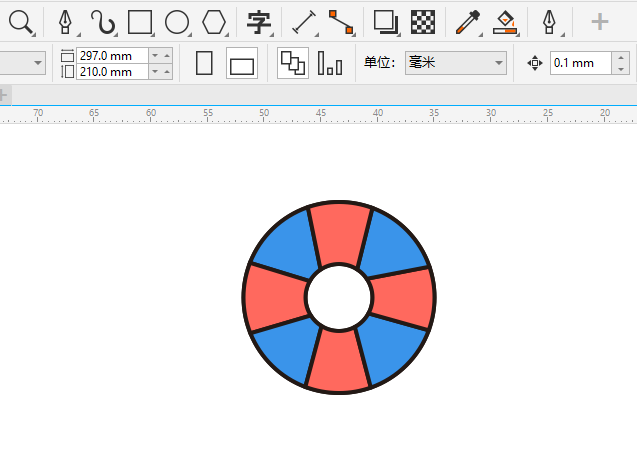The height and width of the screenshot is (450, 637).
Task: Click the upper-left blue wheel segment
Action: pos(286,246)
